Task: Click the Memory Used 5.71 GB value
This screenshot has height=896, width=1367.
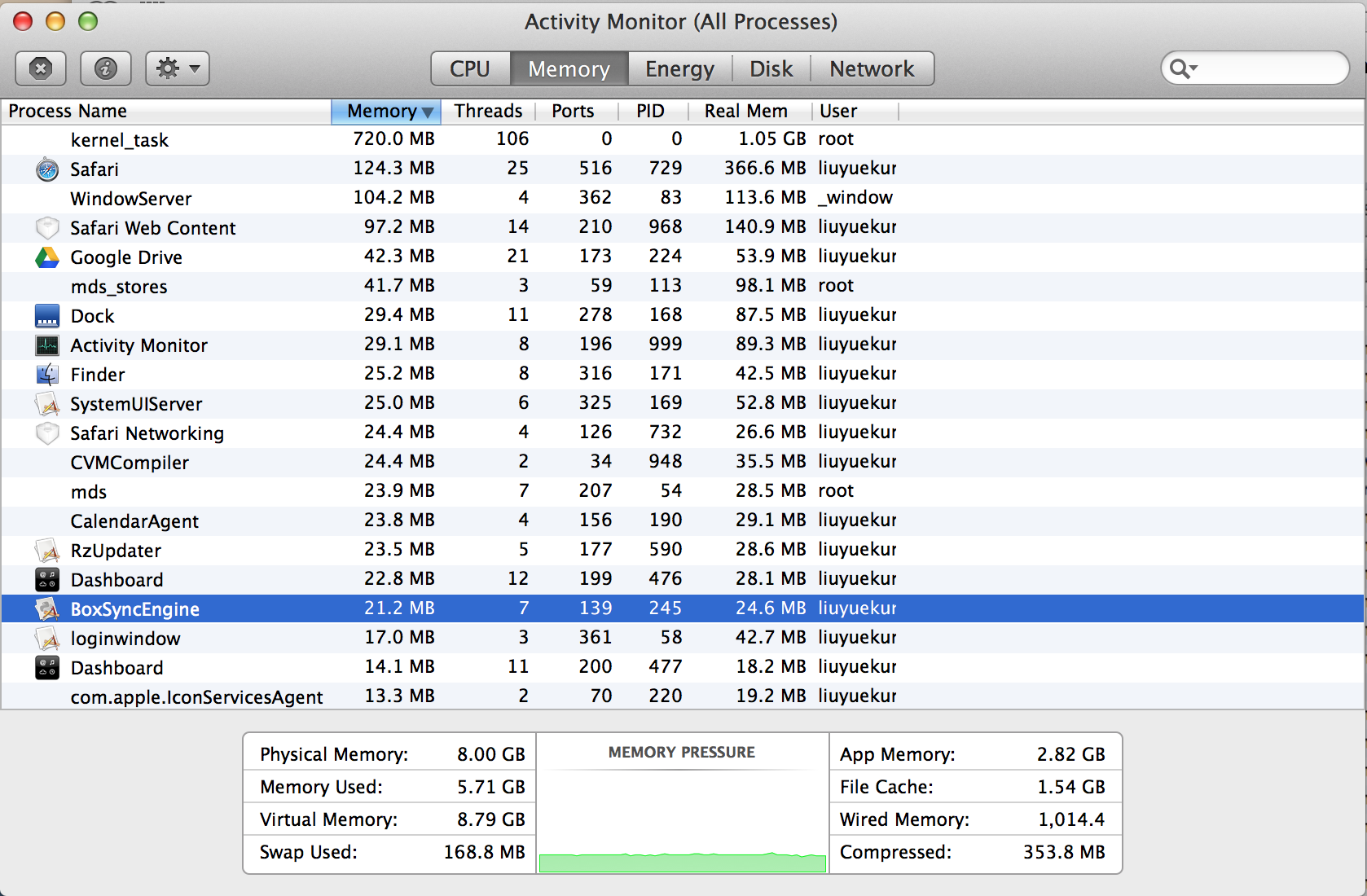Action: coord(491,787)
